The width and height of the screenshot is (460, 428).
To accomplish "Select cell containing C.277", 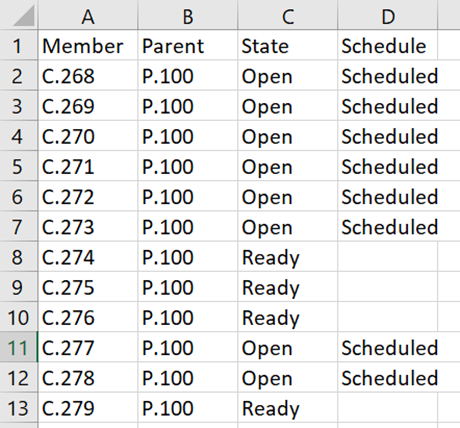I will (88, 347).
